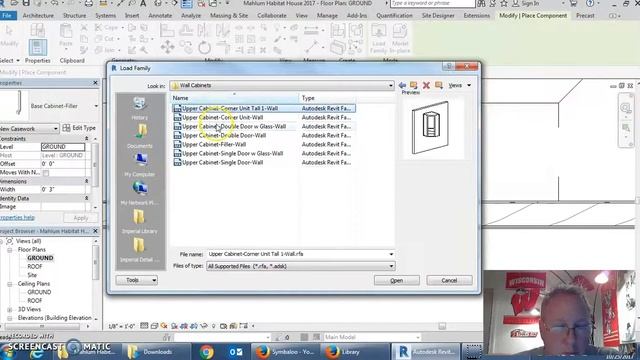Click the red Delete icon in dialog

(426, 85)
